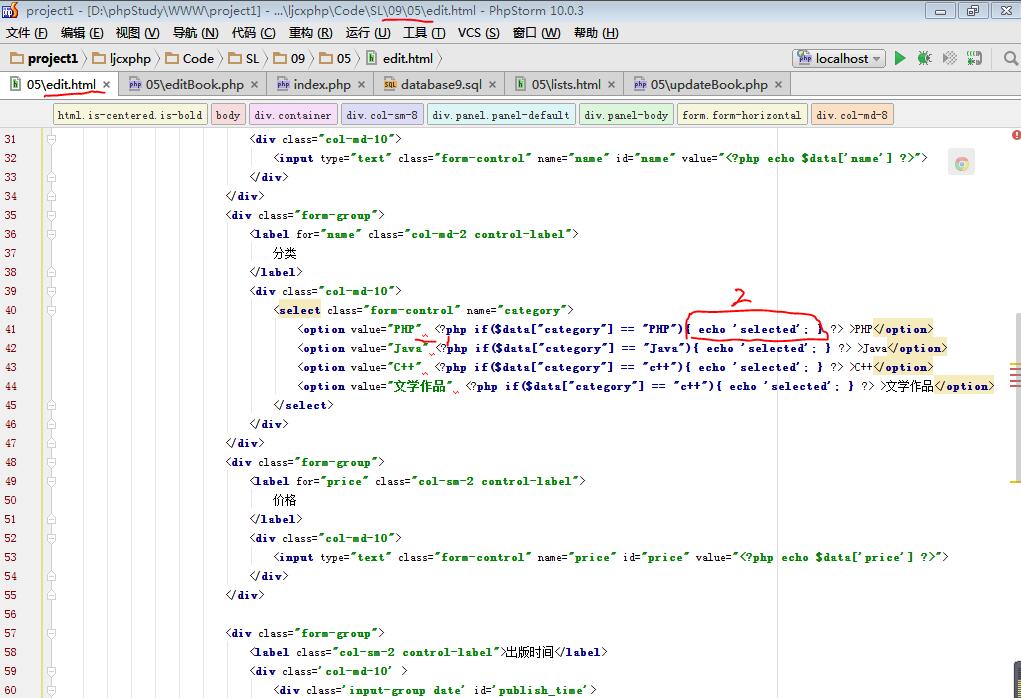Close the 05\edit.html tab

pos(106,85)
